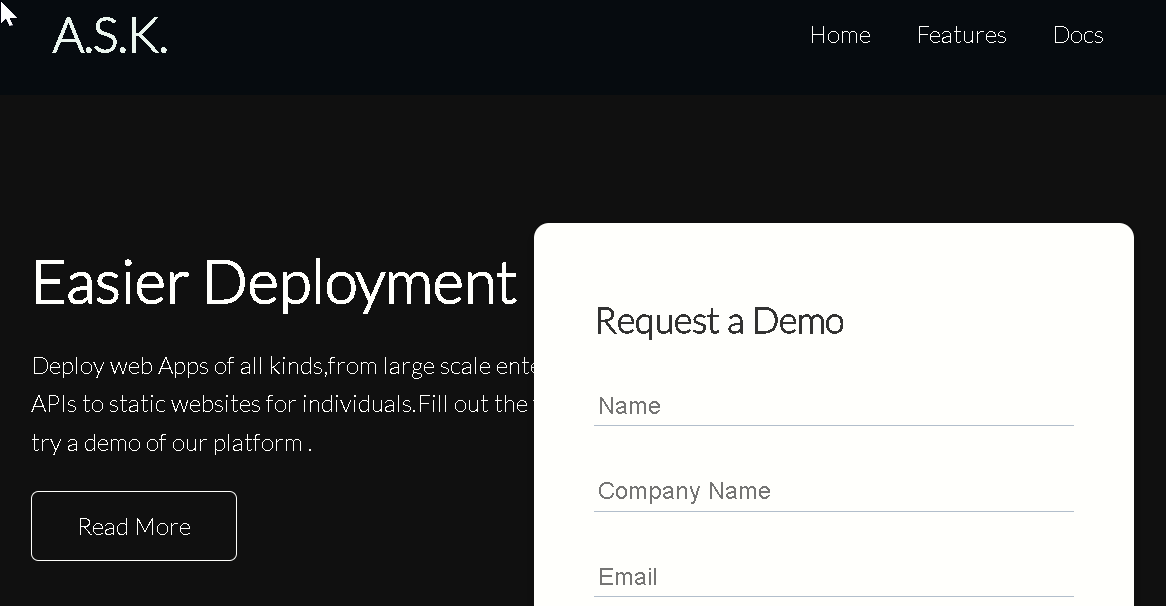This screenshot has width=1166, height=606.
Task: Click the Easier Deployment headline
Action: click(274, 282)
